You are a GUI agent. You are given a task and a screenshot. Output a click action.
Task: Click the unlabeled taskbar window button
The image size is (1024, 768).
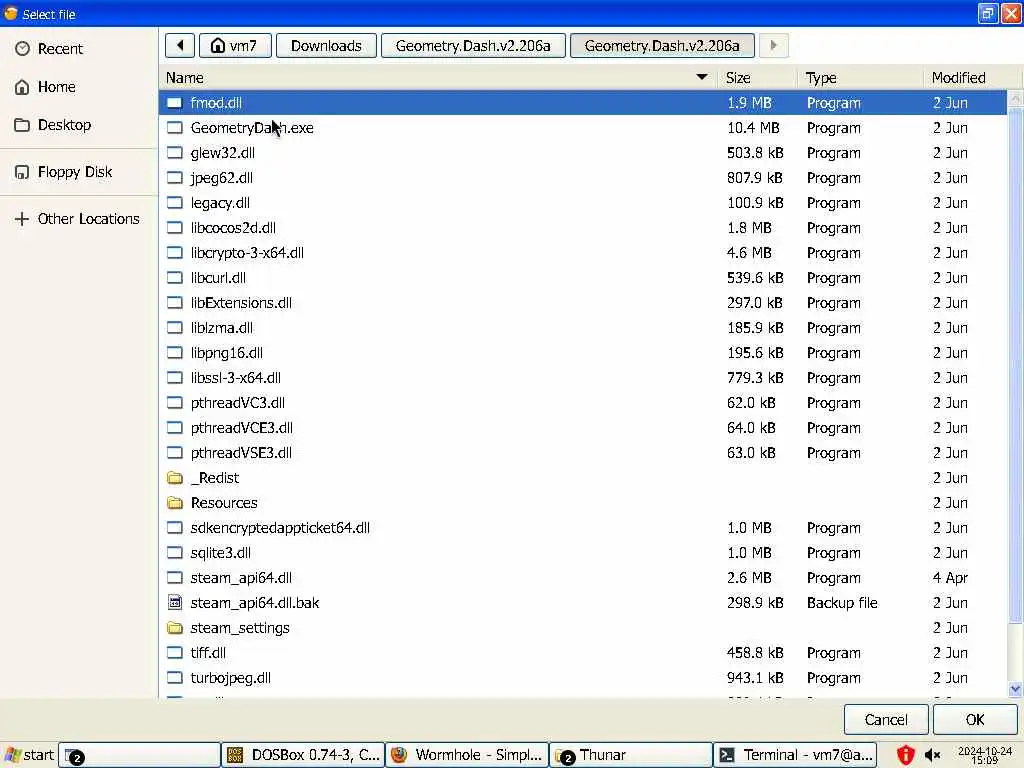click(x=139, y=755)
